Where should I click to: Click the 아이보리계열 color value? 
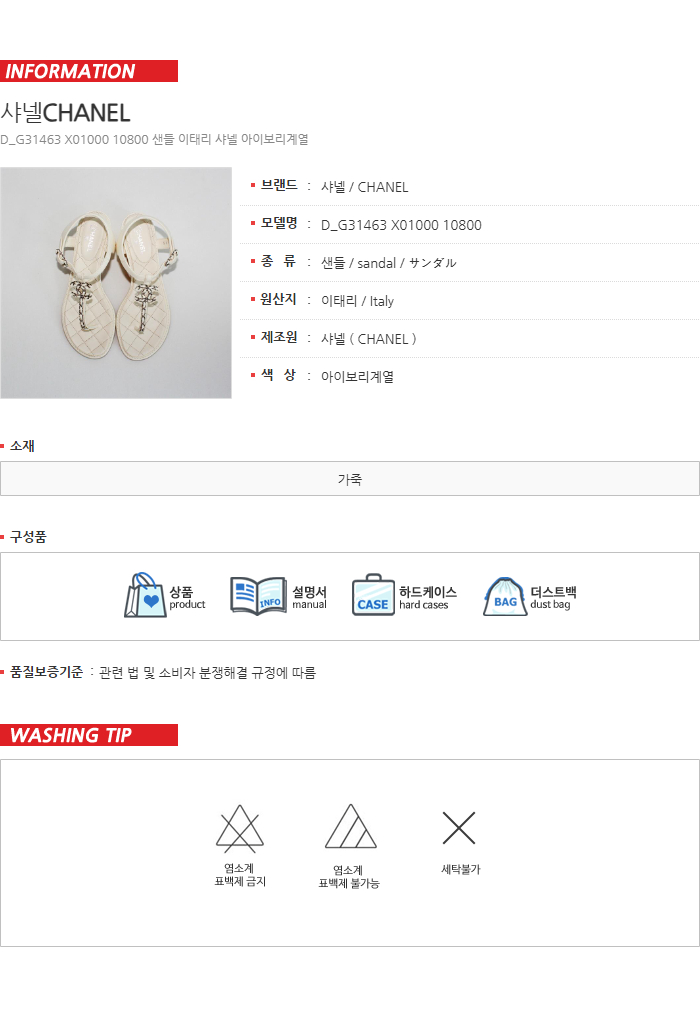click(x=357, y=377)
